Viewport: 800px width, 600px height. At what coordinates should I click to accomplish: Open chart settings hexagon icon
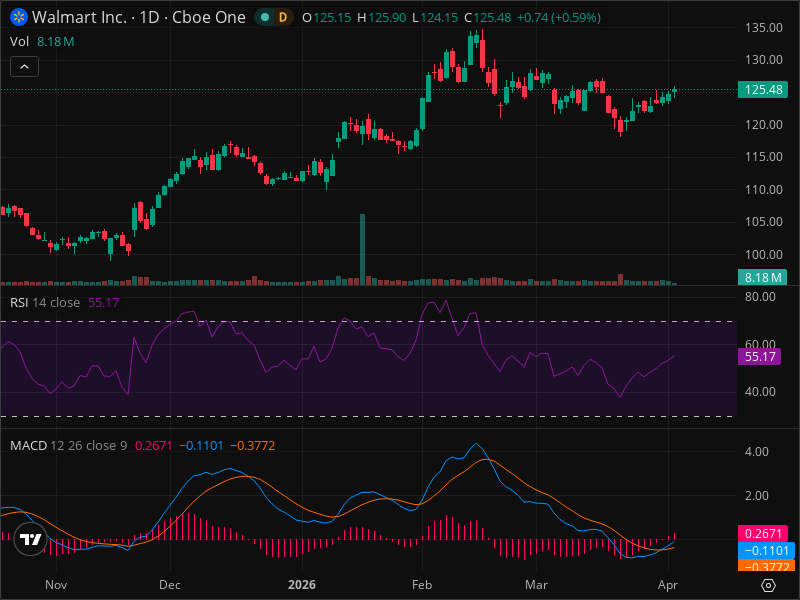pyautogui.click(x=768, y=585)
